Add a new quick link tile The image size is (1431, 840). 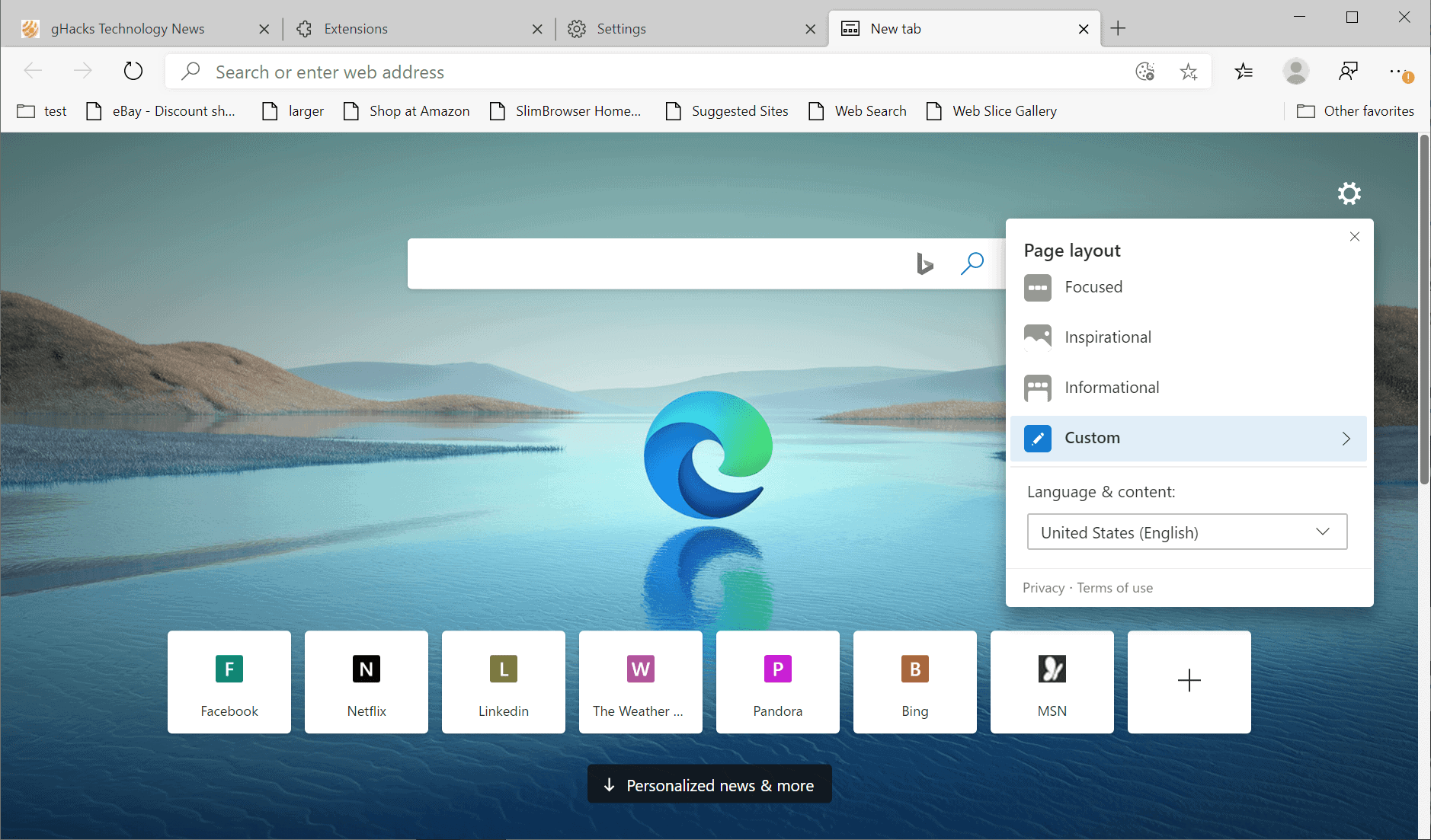pos(1189,682)
